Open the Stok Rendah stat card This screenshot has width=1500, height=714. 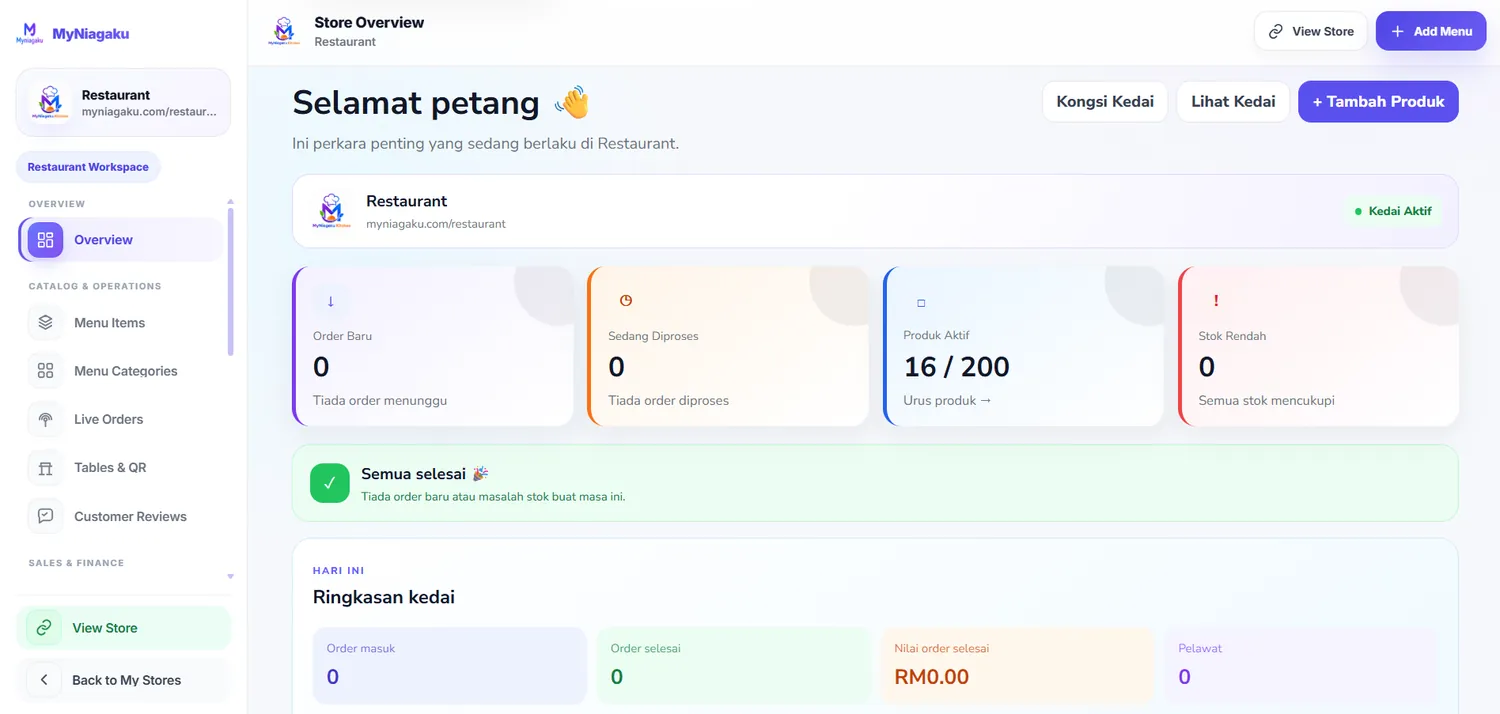1318,346
